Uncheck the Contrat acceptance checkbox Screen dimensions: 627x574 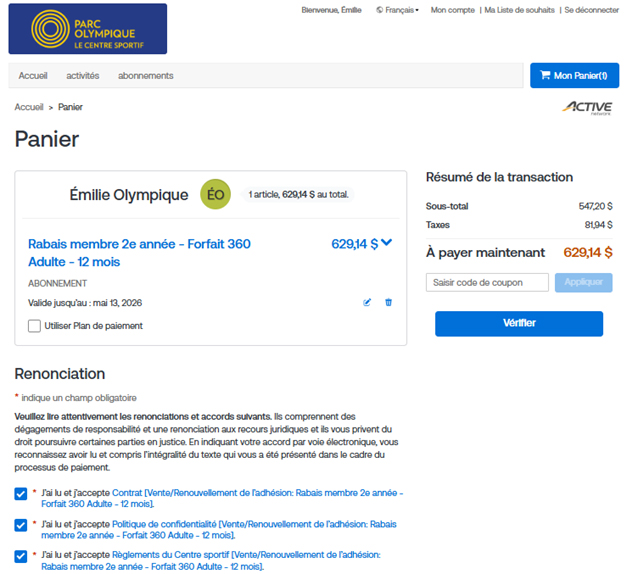coord(21,493)
